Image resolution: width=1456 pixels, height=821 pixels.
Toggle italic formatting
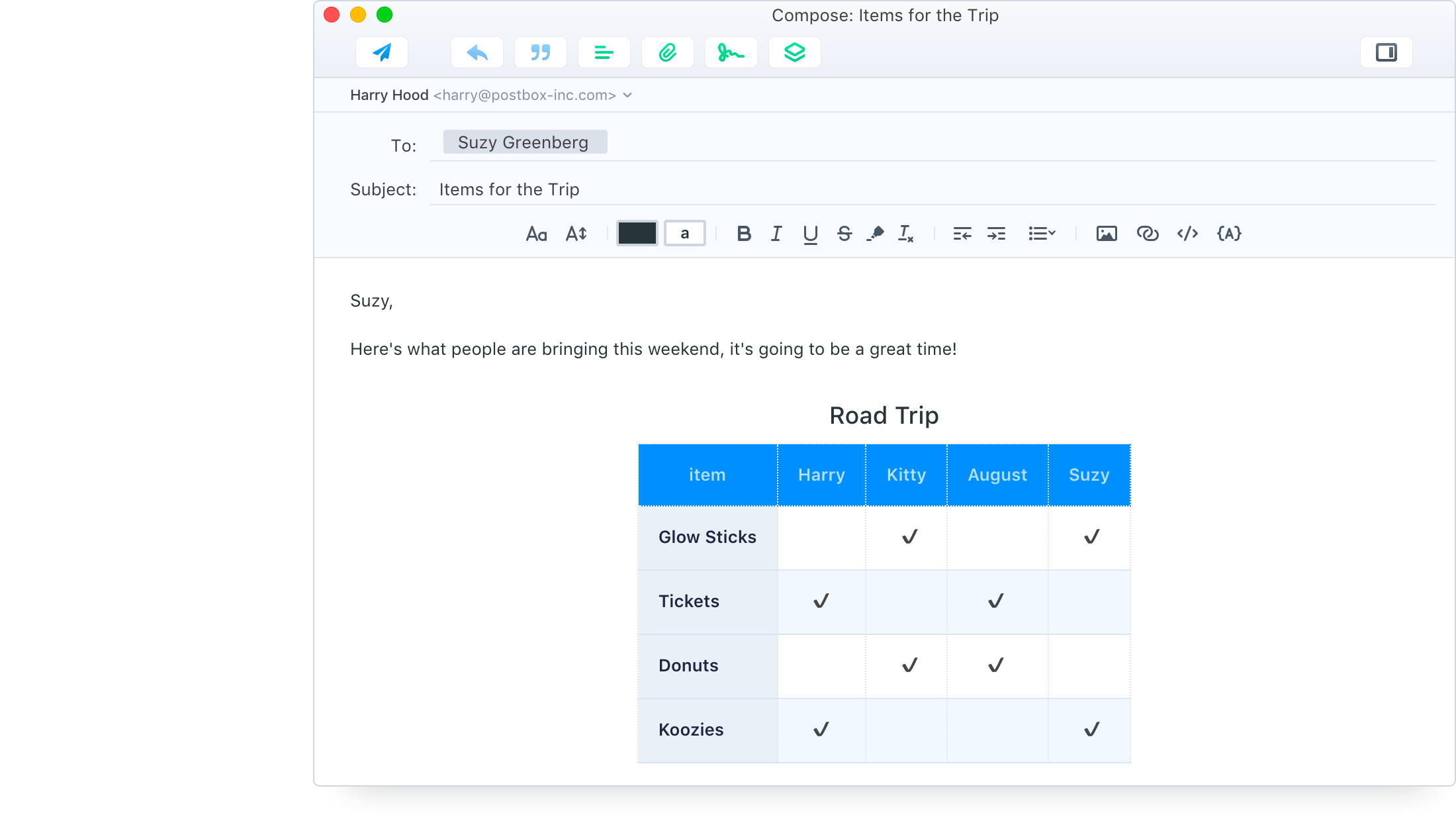tap(776, 234)
